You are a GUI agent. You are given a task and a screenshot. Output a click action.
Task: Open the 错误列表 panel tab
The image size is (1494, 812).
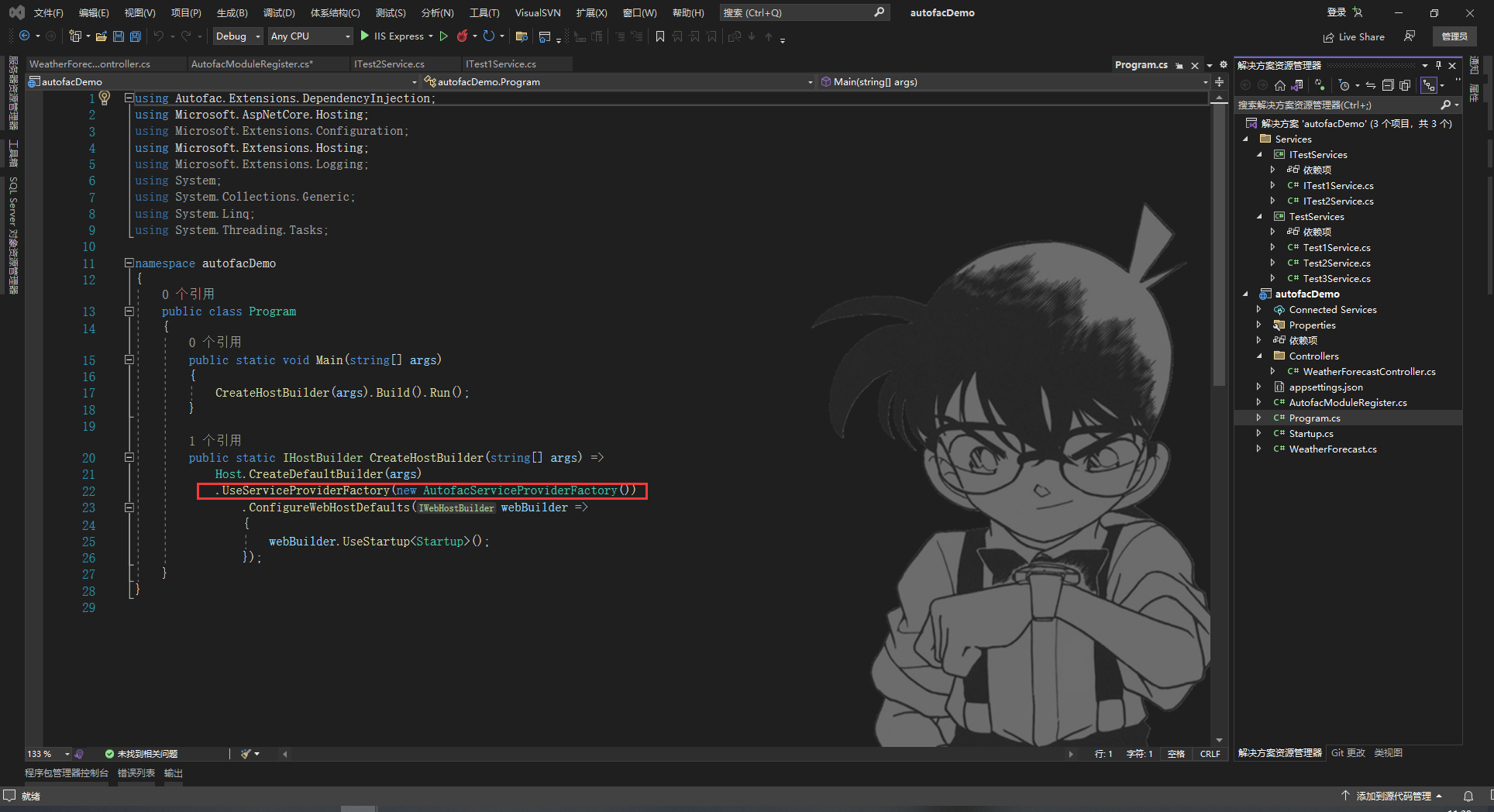136,773
